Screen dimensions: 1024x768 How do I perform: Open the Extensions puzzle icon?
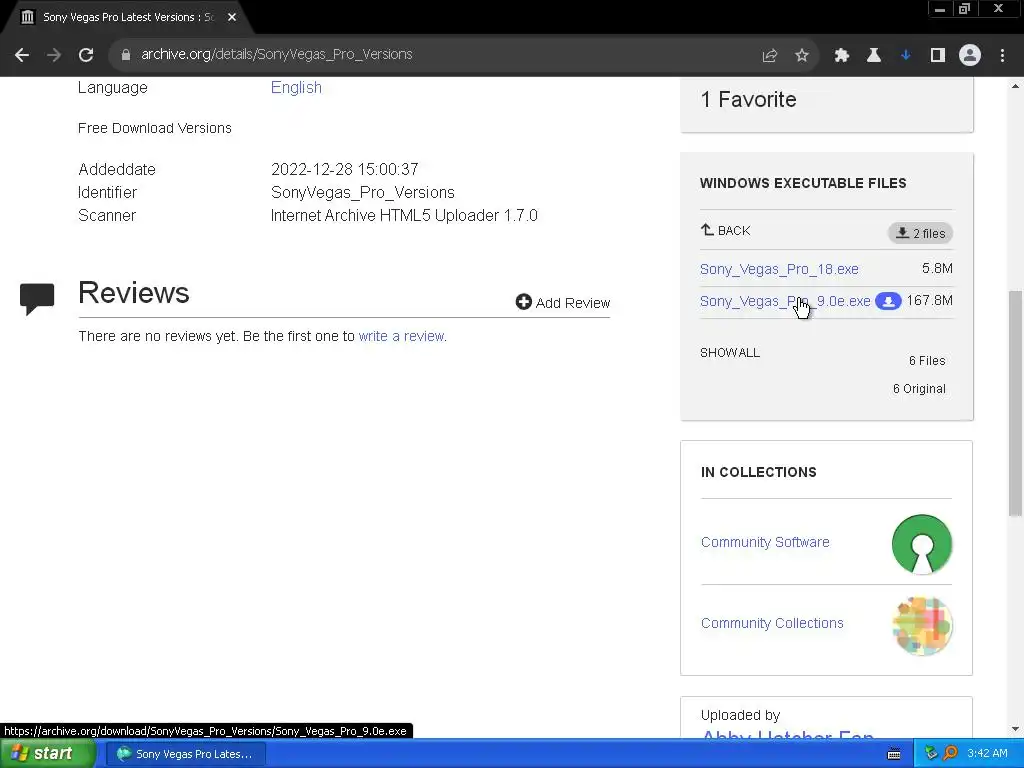coord(842,56)
